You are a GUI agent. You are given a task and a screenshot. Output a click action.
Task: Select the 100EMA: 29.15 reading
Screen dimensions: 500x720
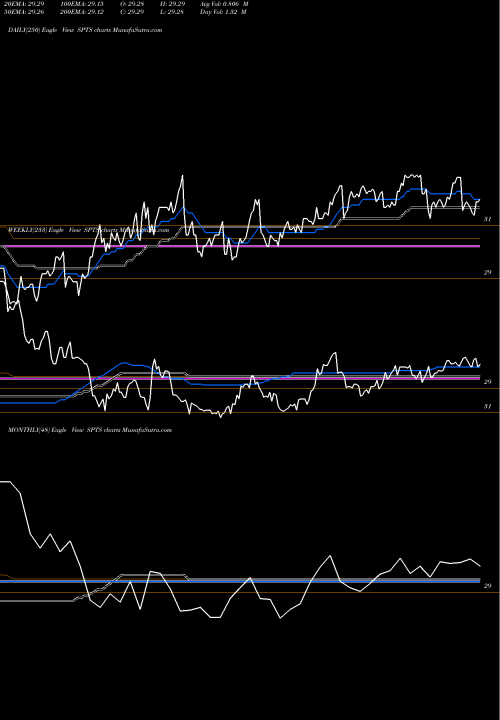pyautogui.click(x=81, y=4)
